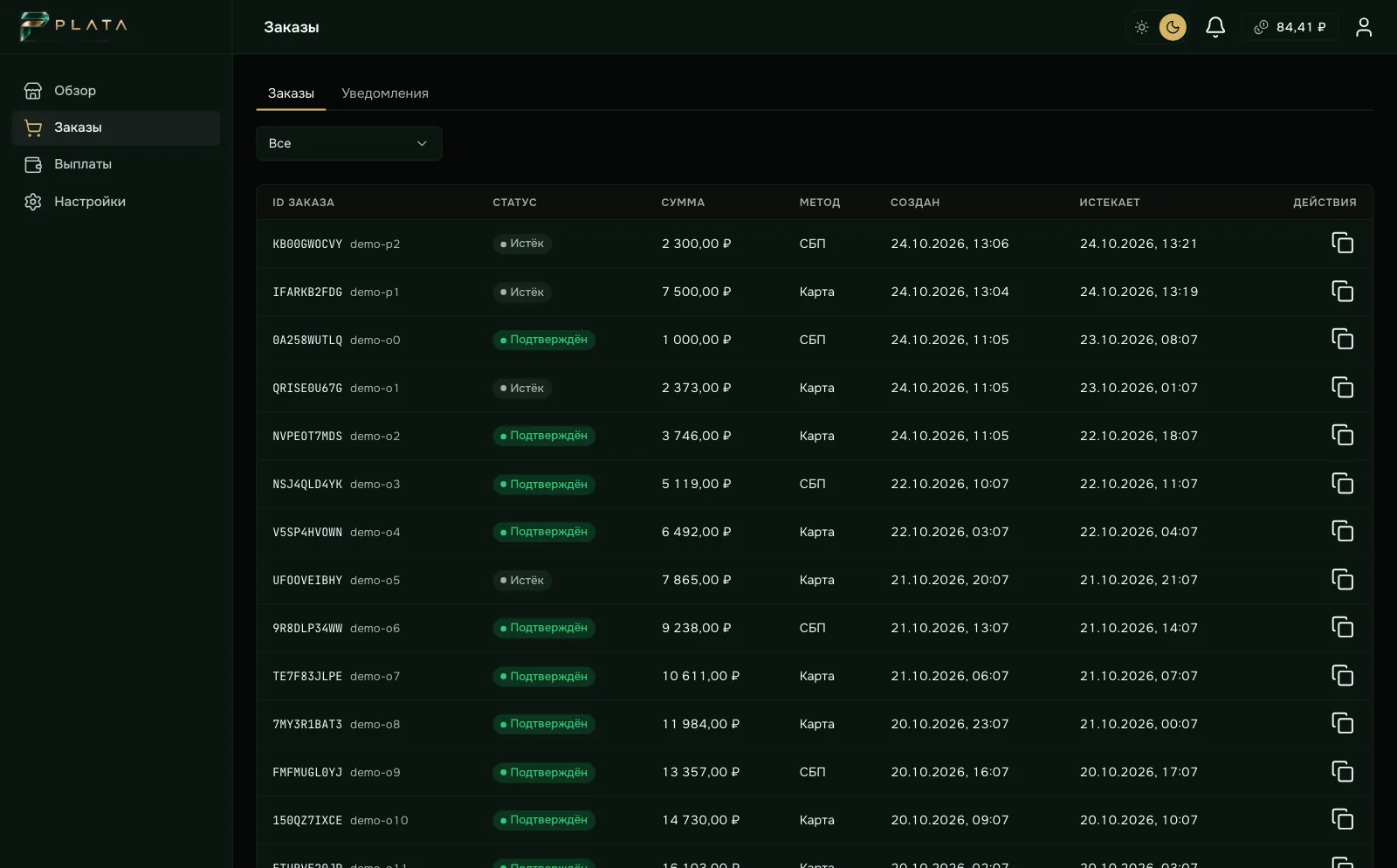Copy order TE7F83JLPE with its copy icon
The height and width of the screenshot is (868, 1397).
(1342, 675)
